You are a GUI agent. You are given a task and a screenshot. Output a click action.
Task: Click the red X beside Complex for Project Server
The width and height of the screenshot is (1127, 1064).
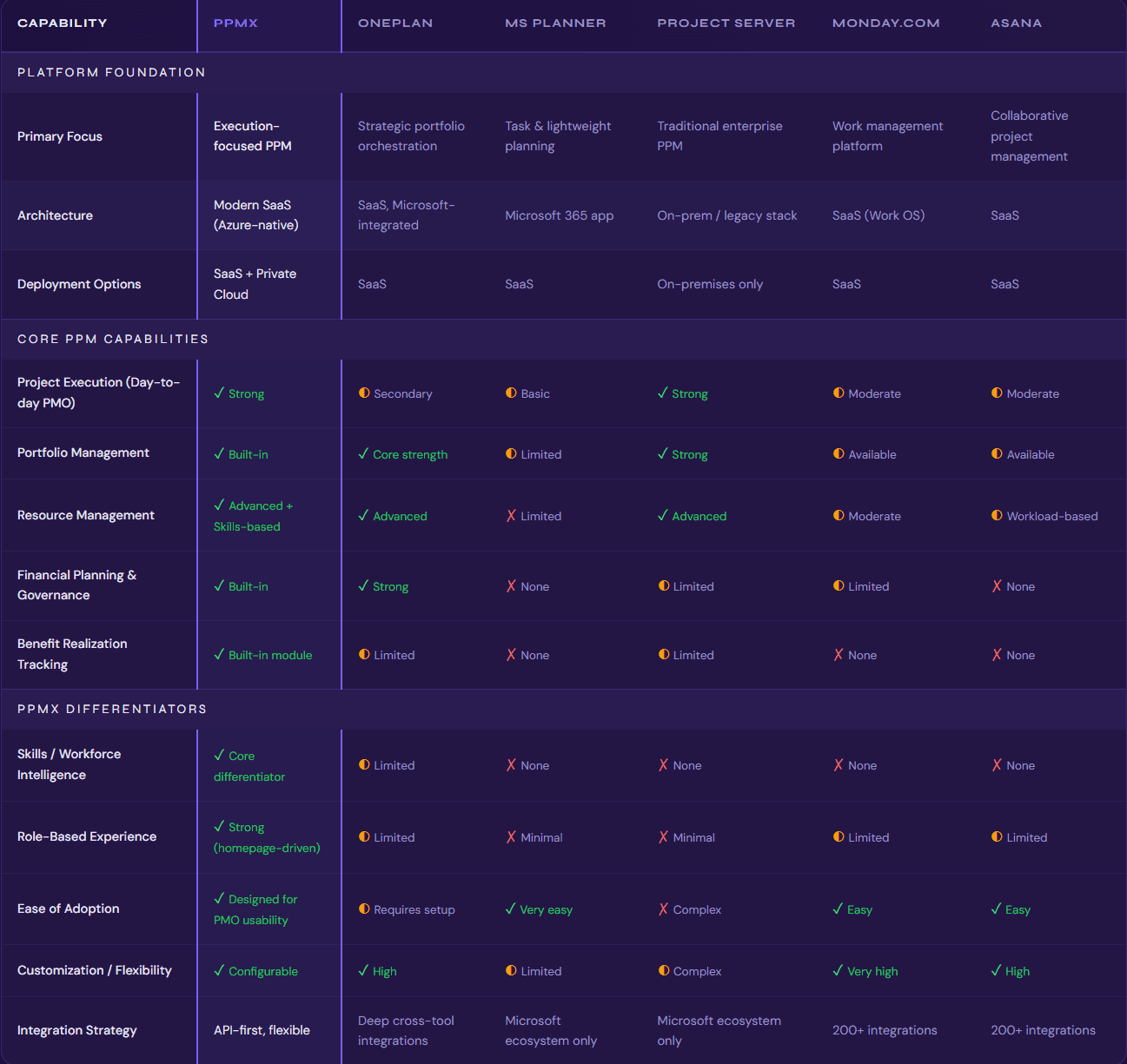click(663, 909)
